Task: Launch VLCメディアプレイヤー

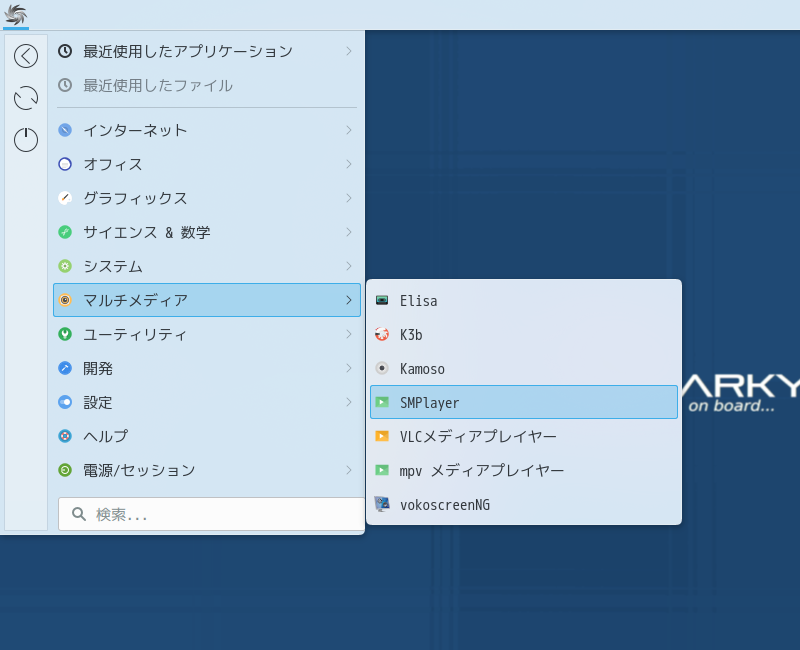Action: click(x=524, y=436)
